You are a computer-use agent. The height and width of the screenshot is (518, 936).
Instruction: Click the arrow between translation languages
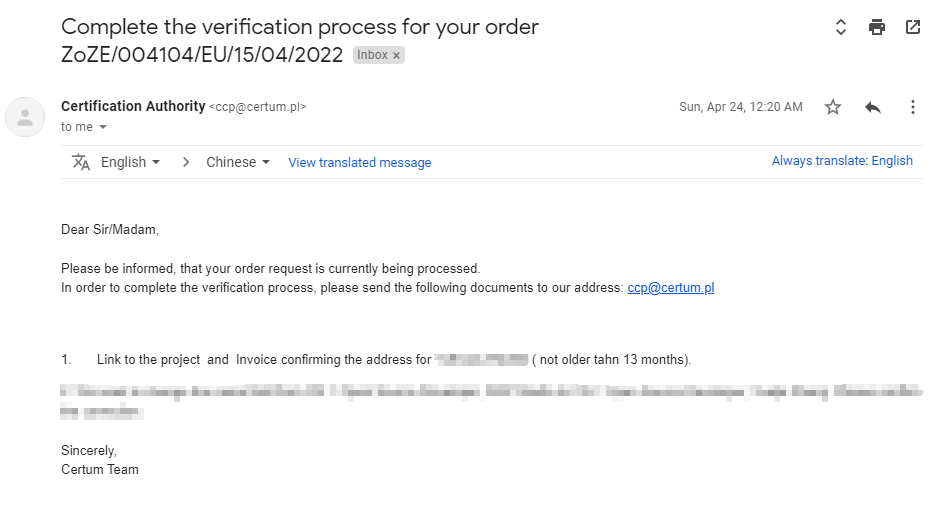[186, 162]
